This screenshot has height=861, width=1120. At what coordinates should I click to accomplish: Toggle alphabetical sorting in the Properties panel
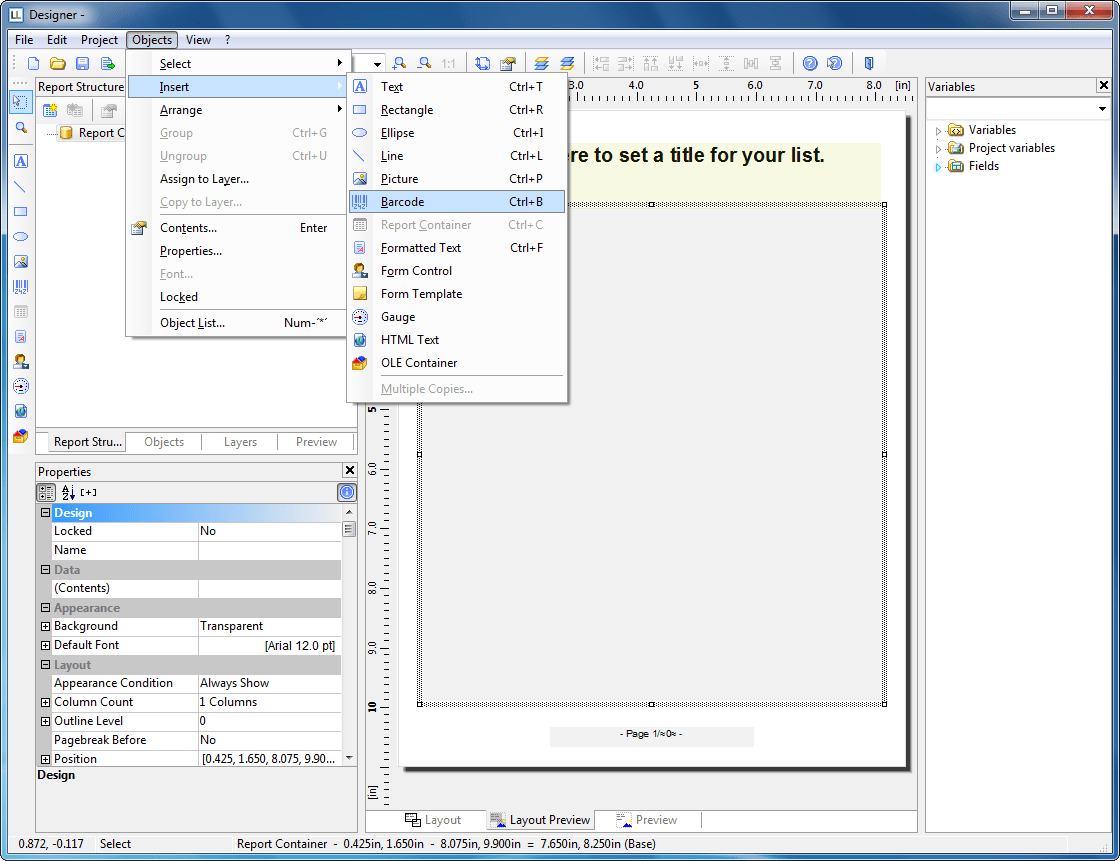66,492
